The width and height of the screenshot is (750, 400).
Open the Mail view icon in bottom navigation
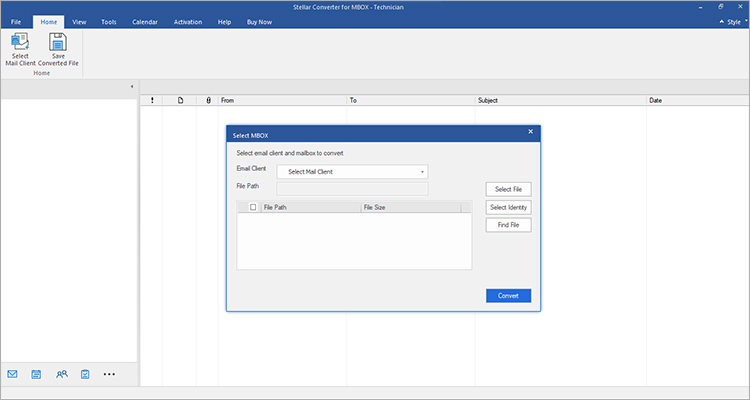(x=13, y=374)
